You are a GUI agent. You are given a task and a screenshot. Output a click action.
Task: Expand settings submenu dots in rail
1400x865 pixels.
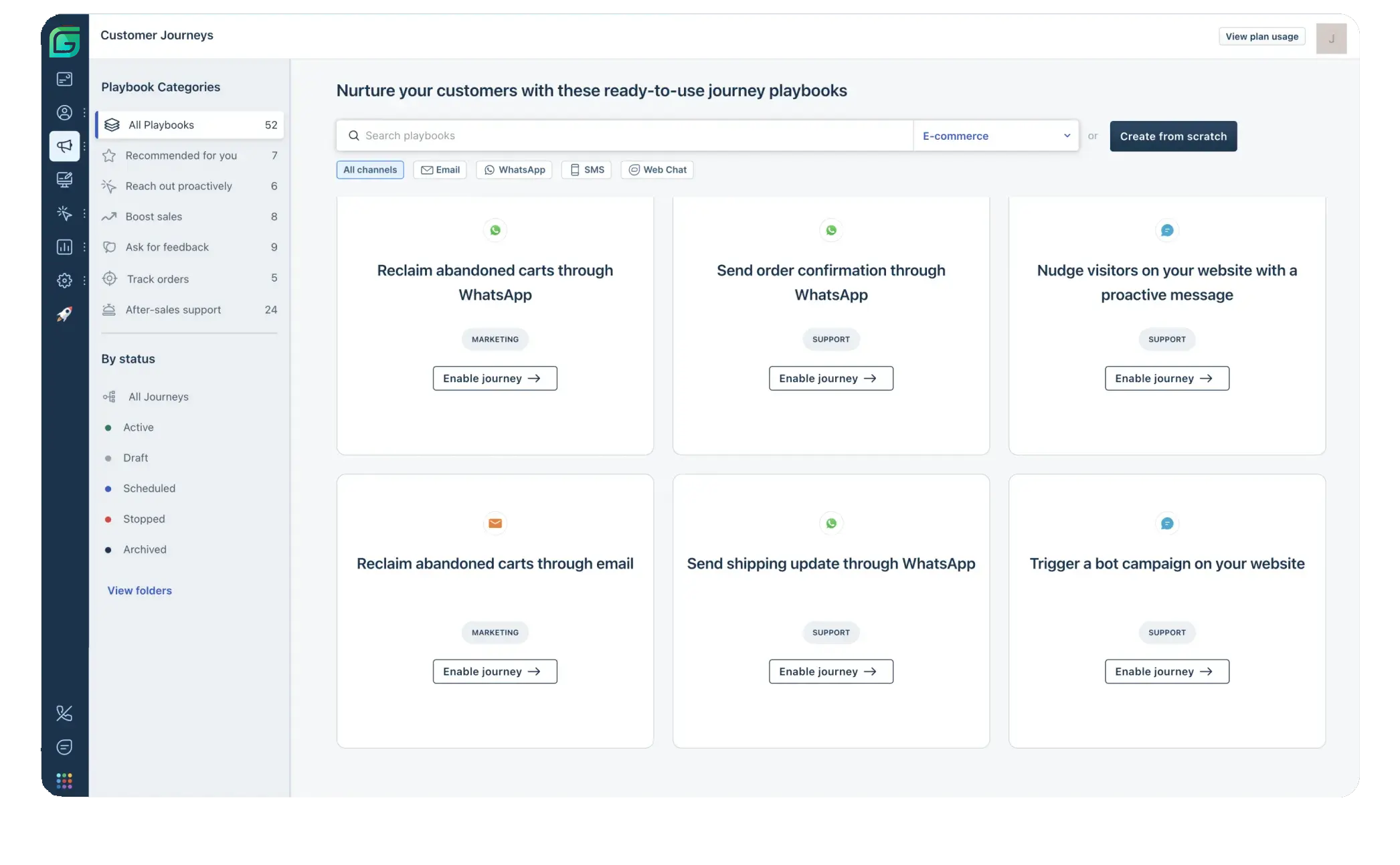(x=84, y=280)
